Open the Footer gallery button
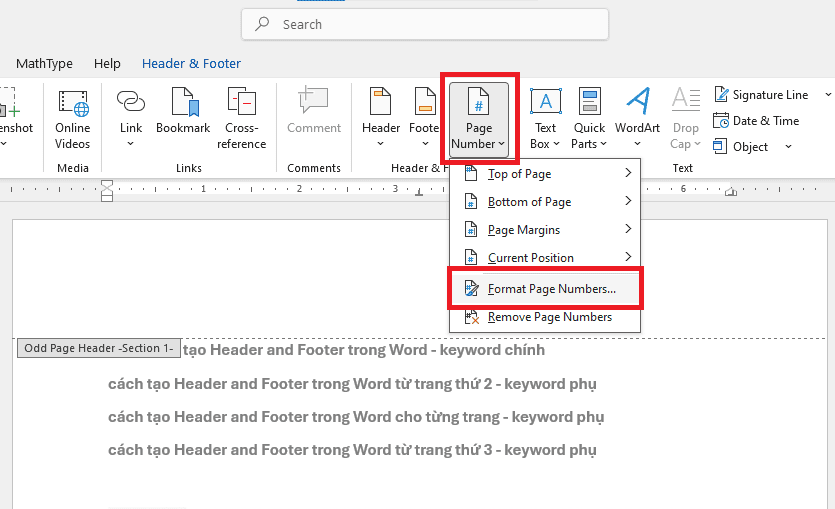 click(x=424, y=119)
